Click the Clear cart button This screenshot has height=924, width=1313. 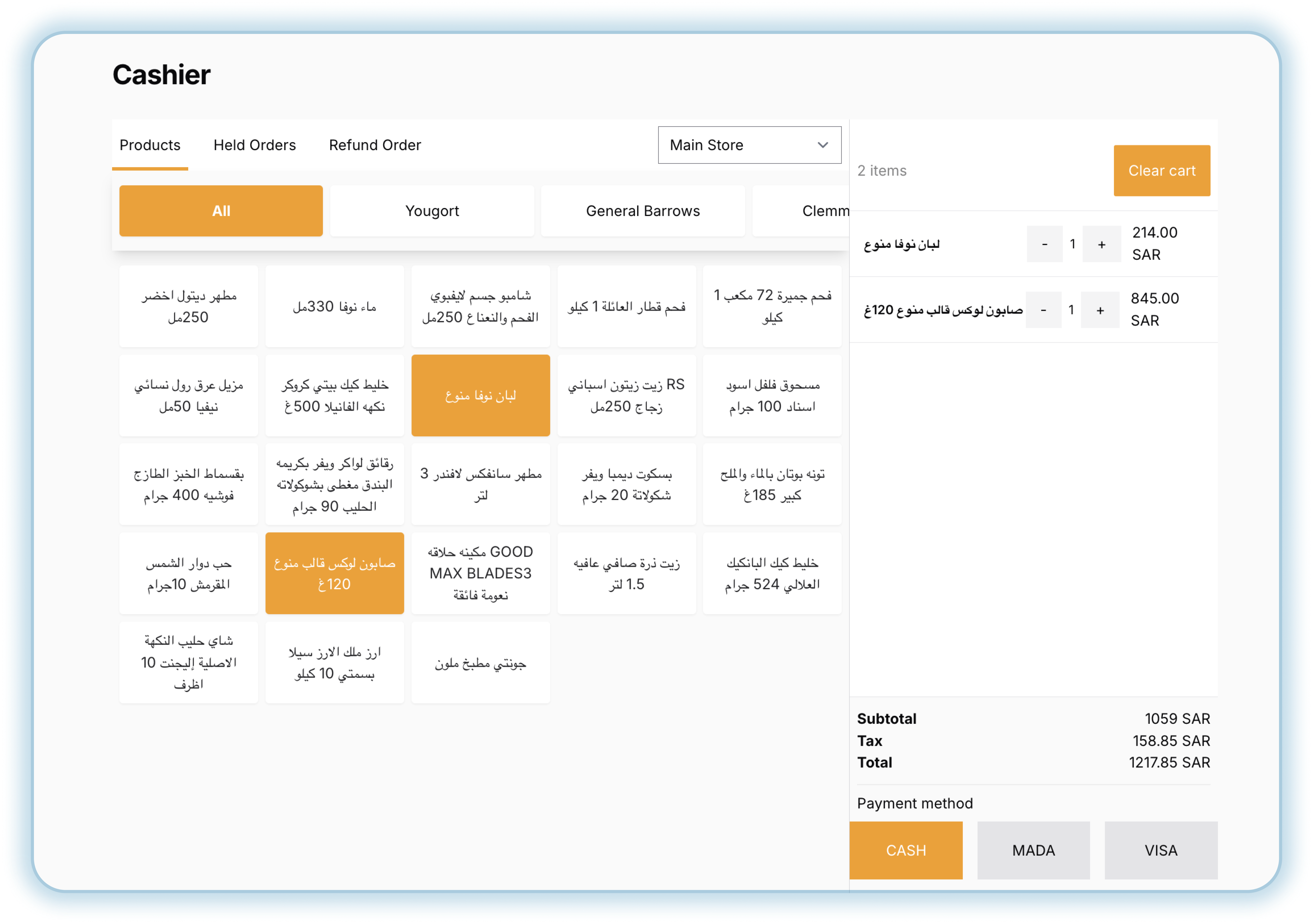pyautogui.click(x=1162, y=170)
